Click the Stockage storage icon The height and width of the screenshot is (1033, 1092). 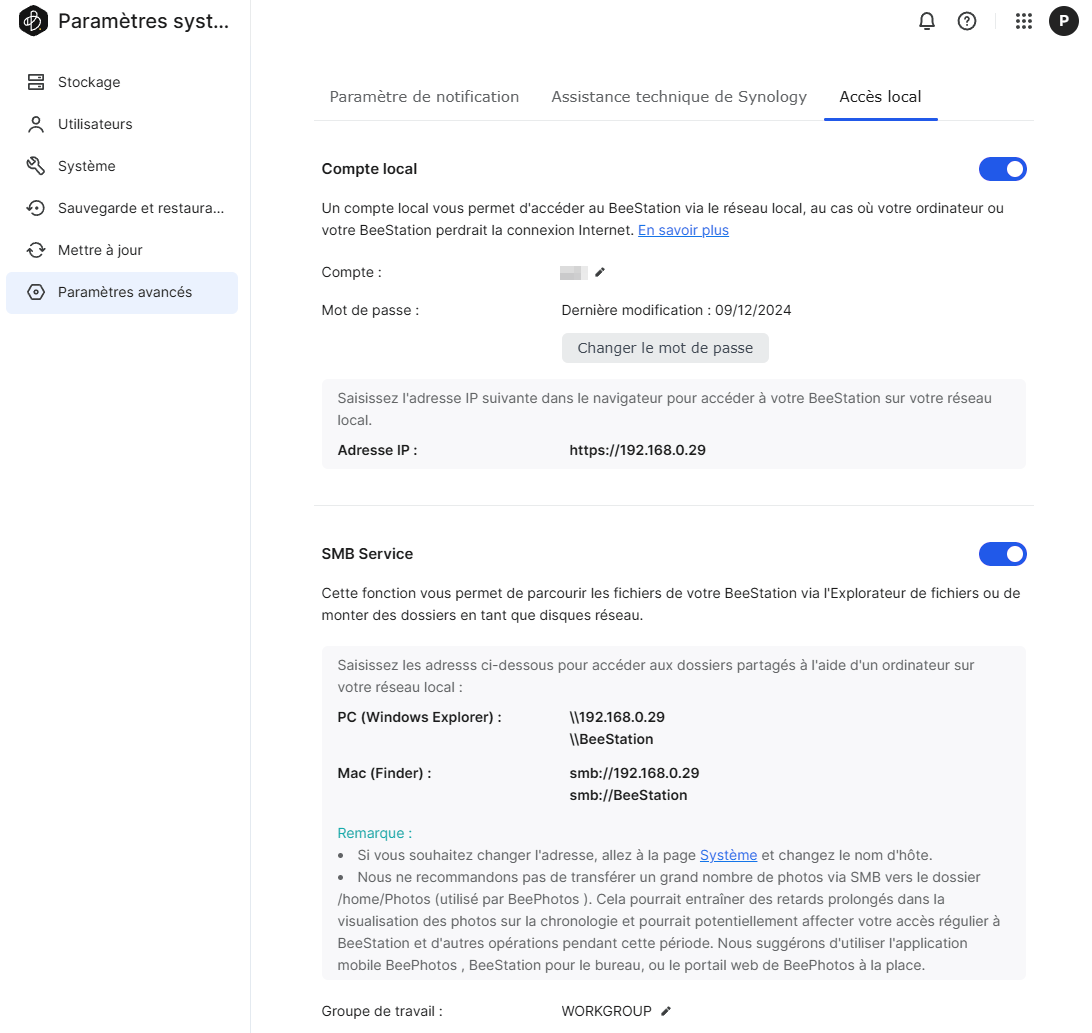point(36,82)
